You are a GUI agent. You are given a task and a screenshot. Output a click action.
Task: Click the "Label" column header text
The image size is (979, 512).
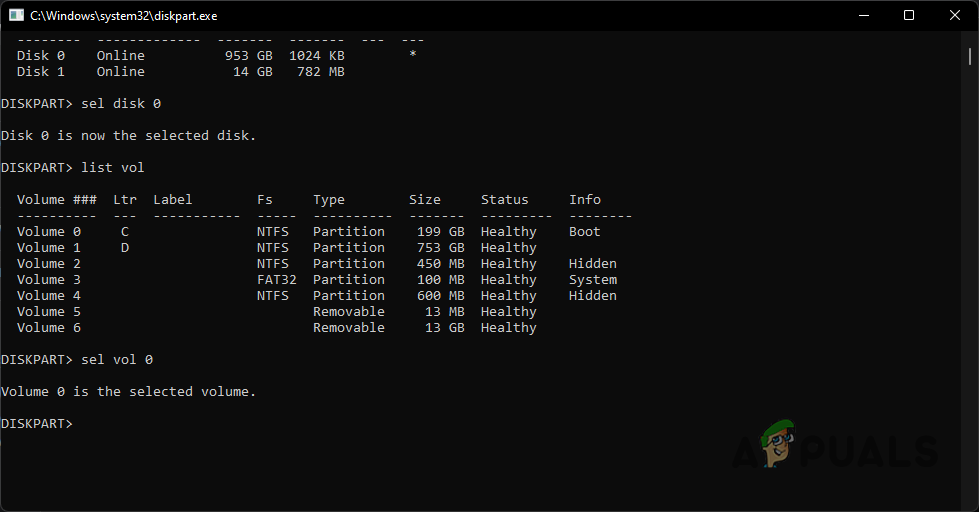(172, 200)
